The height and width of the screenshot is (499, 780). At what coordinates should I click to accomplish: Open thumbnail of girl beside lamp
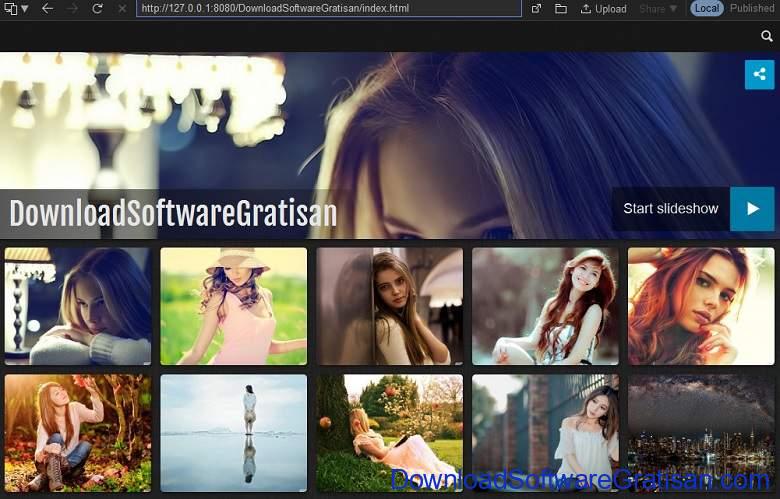(x=78, y=306)
